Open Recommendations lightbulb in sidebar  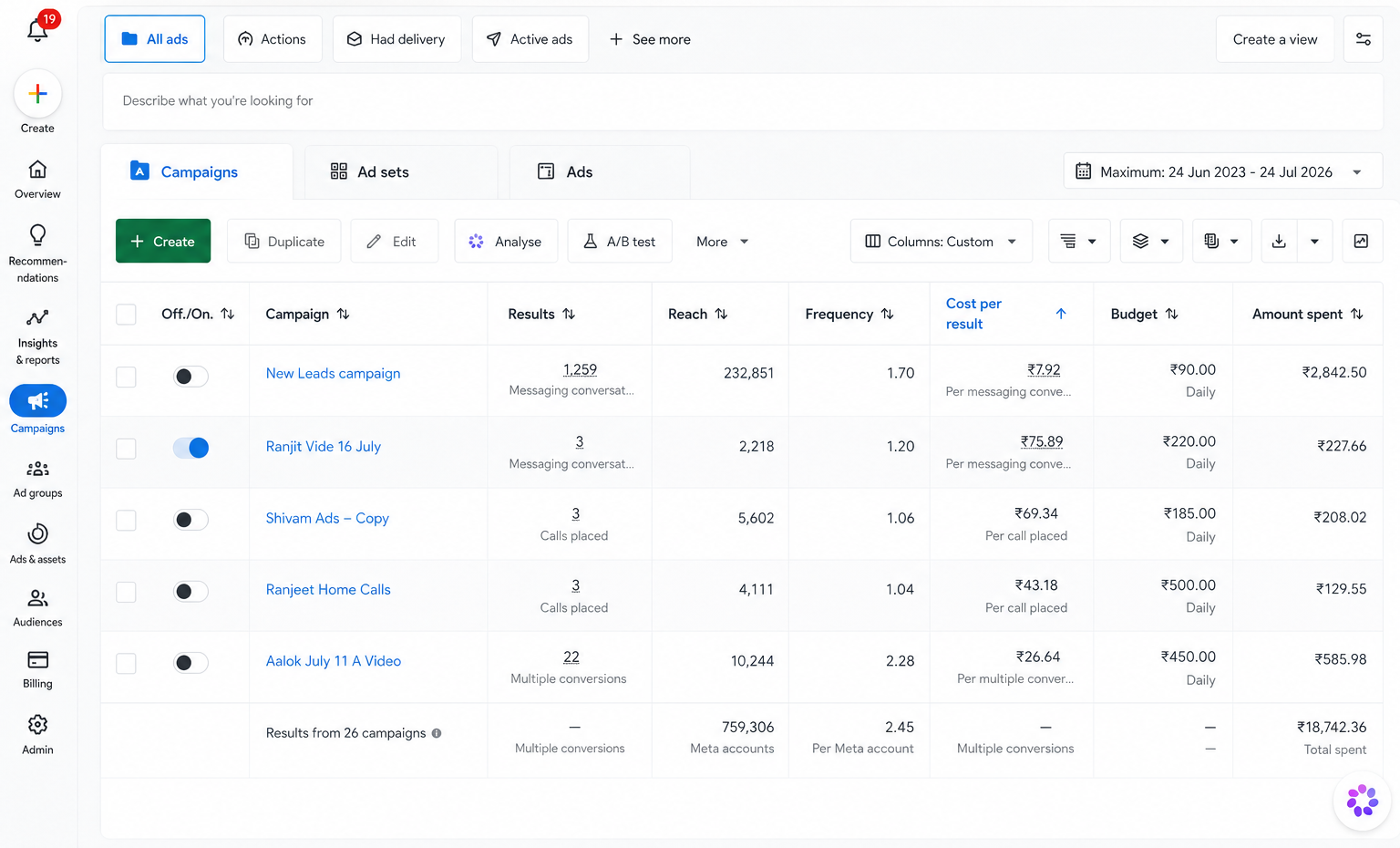click(37, 253)
